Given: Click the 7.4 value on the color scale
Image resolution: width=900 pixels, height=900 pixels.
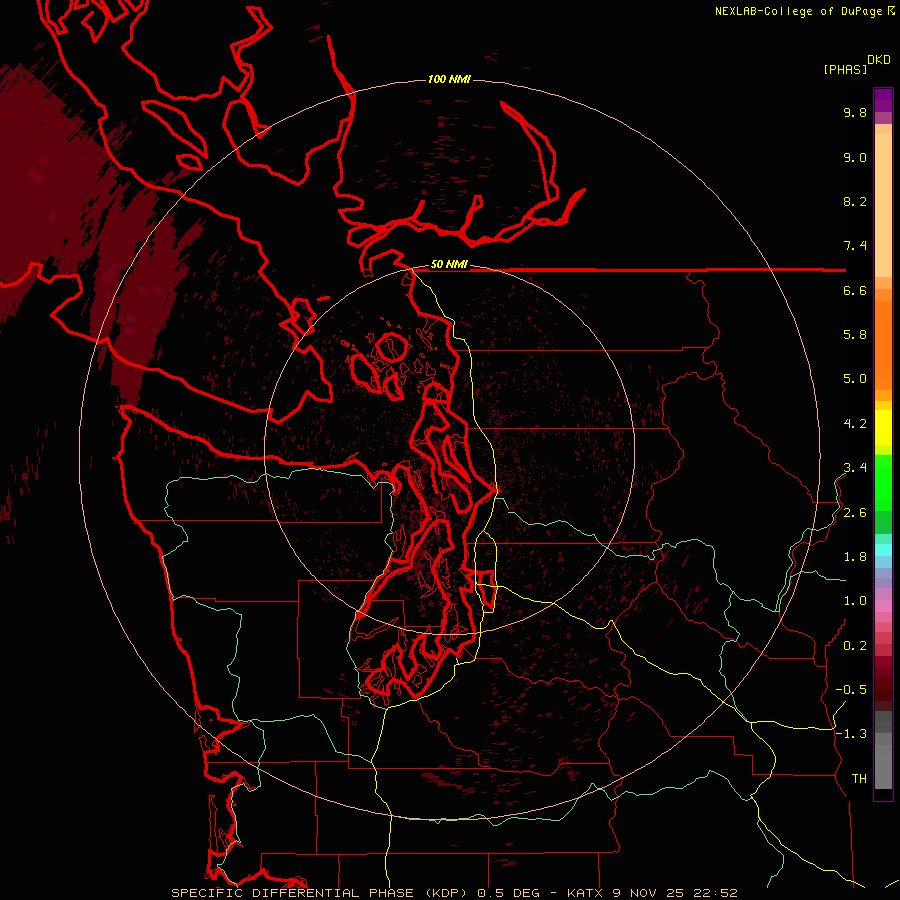Looking at the screenshot, I should pyautogui.click(x=855, y=246).
